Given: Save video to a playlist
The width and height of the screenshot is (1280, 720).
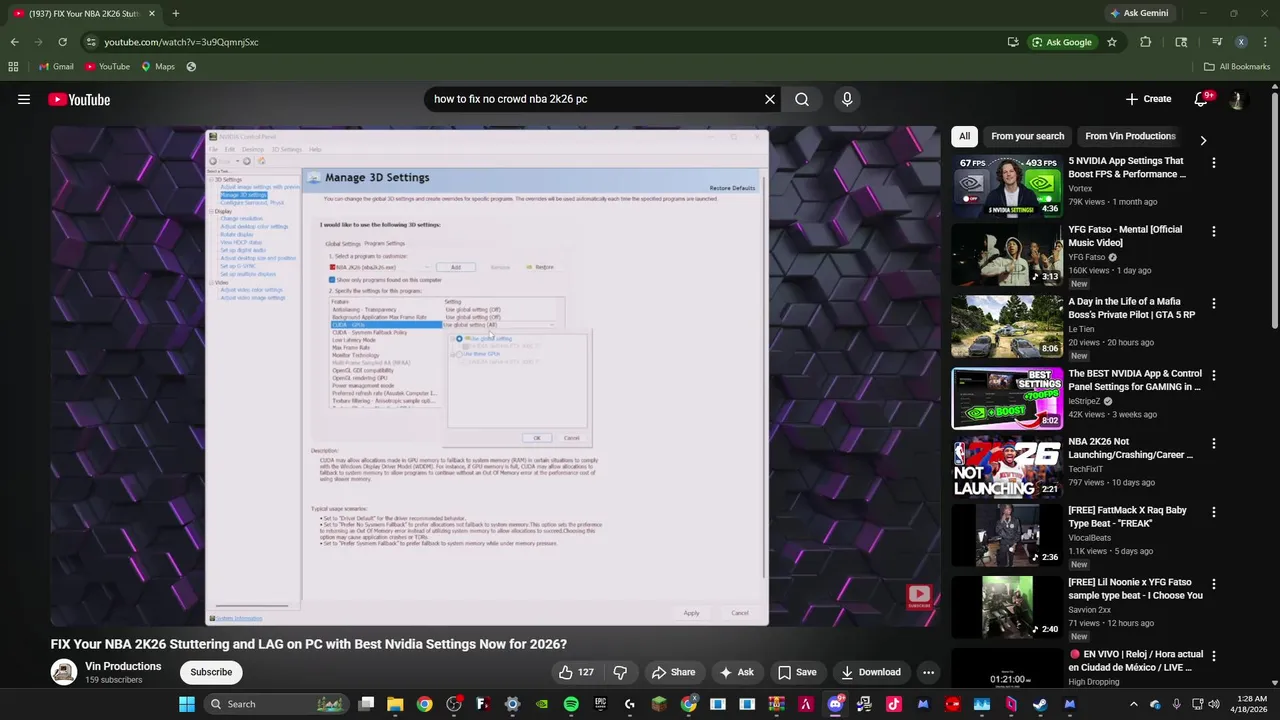Looking at the screenshot, I should tap(797, 672).
